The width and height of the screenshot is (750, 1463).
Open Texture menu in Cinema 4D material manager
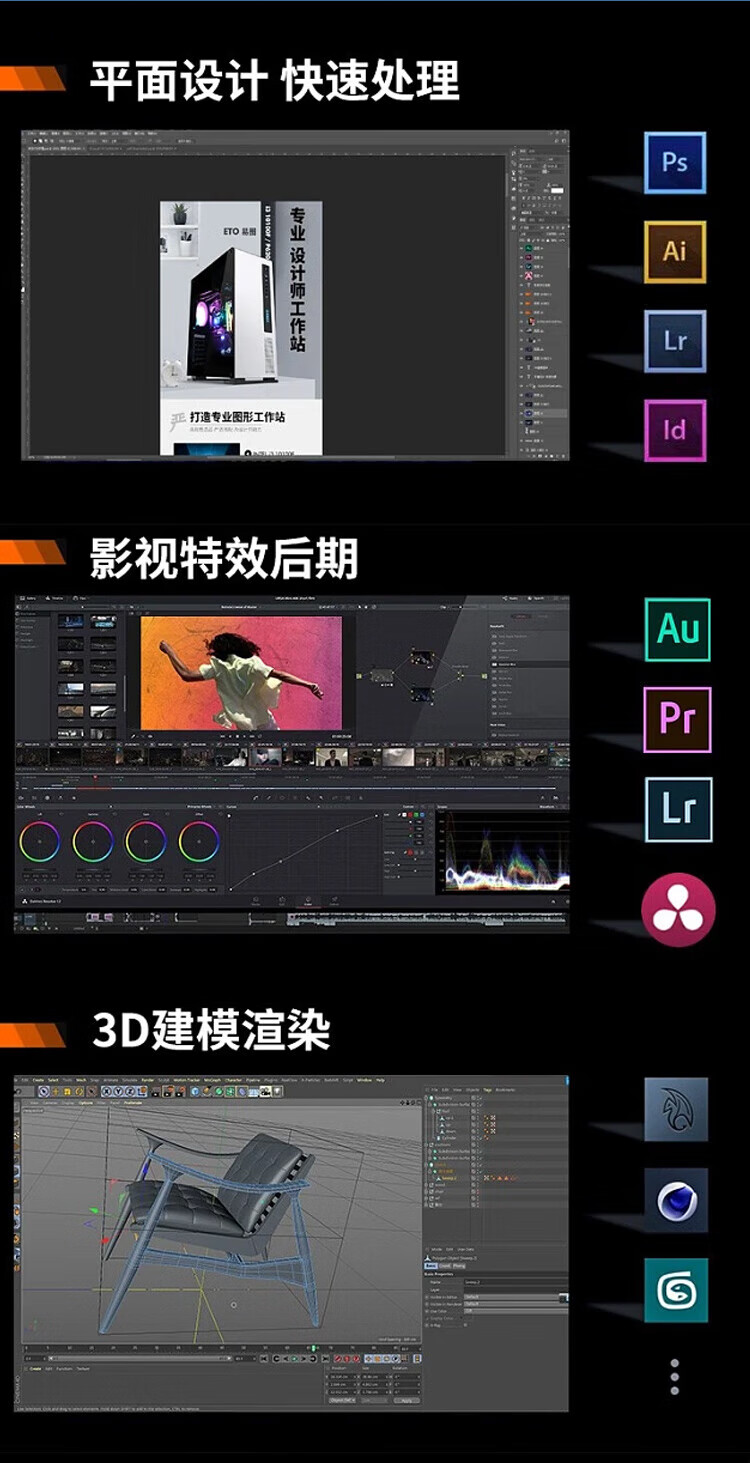[83, 1369]
